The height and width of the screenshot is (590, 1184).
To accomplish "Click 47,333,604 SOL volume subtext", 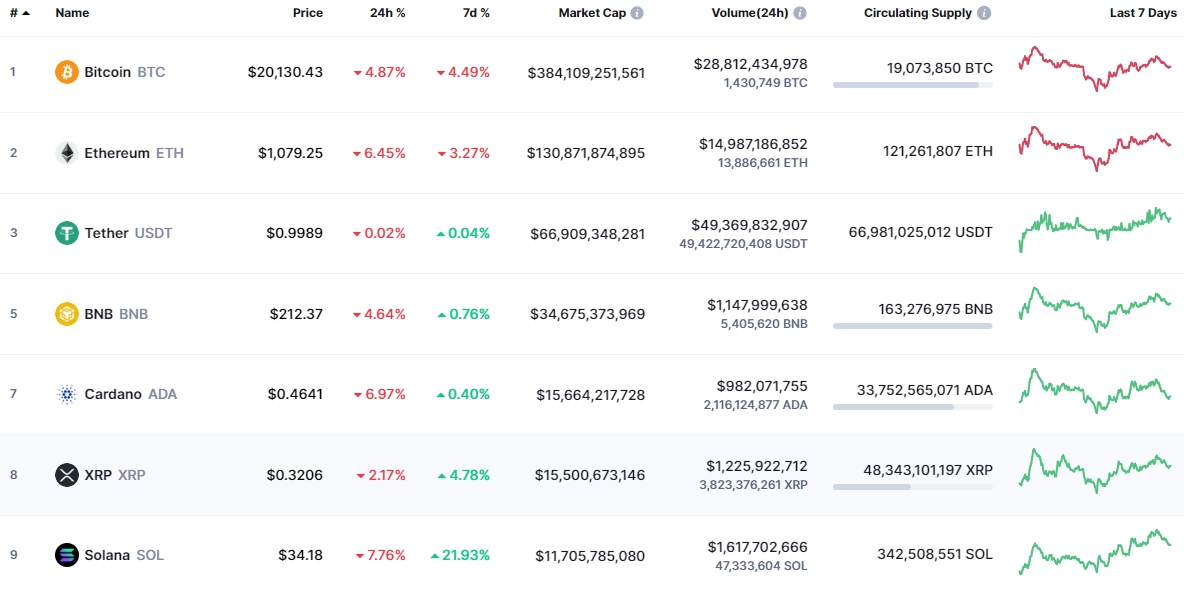I will pos(761,566).
